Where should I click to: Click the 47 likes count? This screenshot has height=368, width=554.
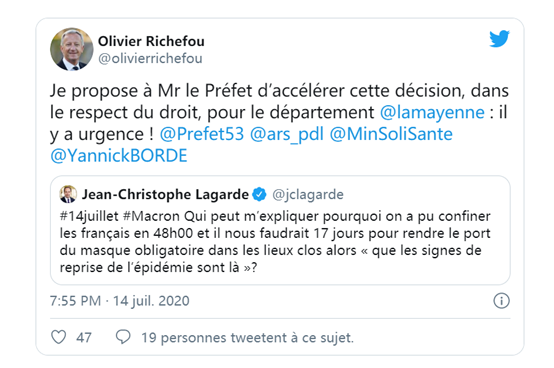(84, 338)
